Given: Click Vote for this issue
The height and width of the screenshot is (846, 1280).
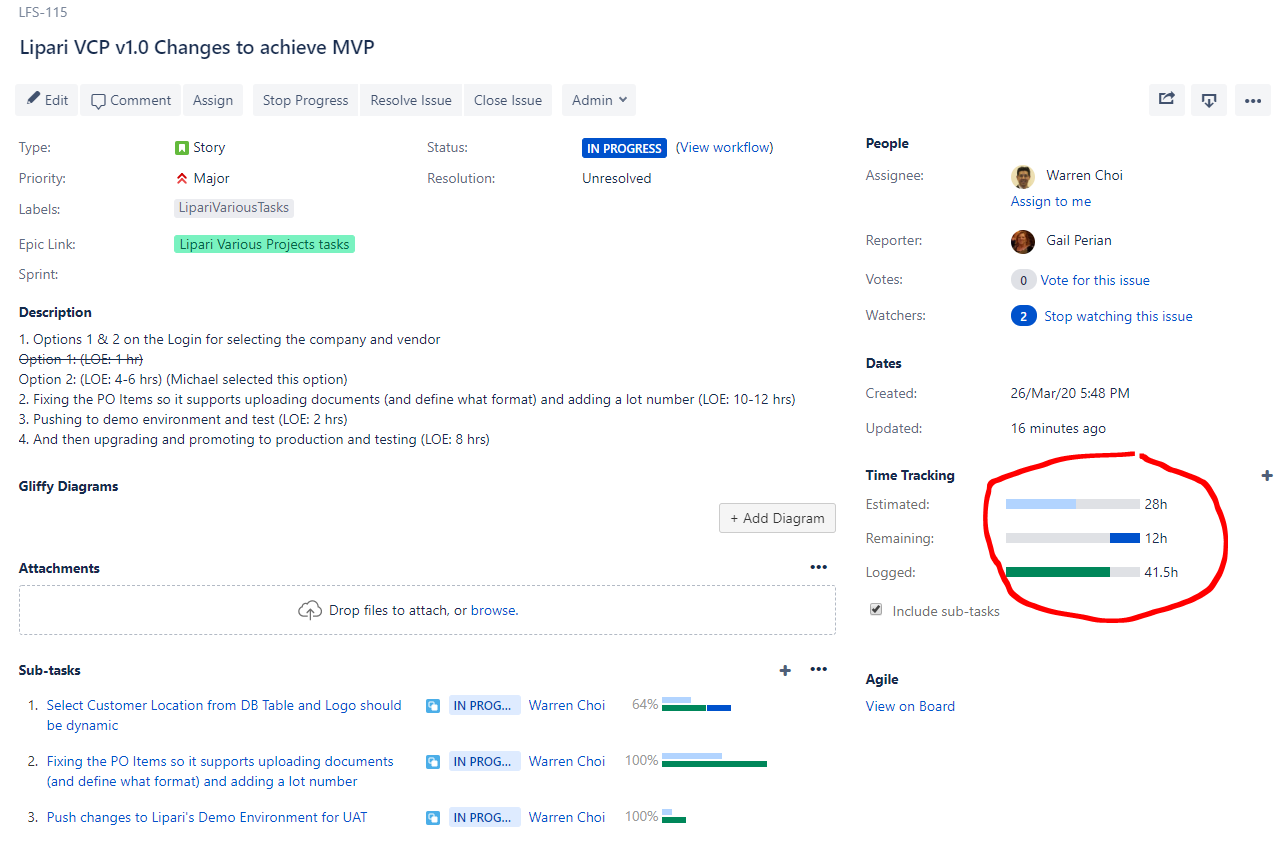Looking at the screenshot, I should [1095, 280].
